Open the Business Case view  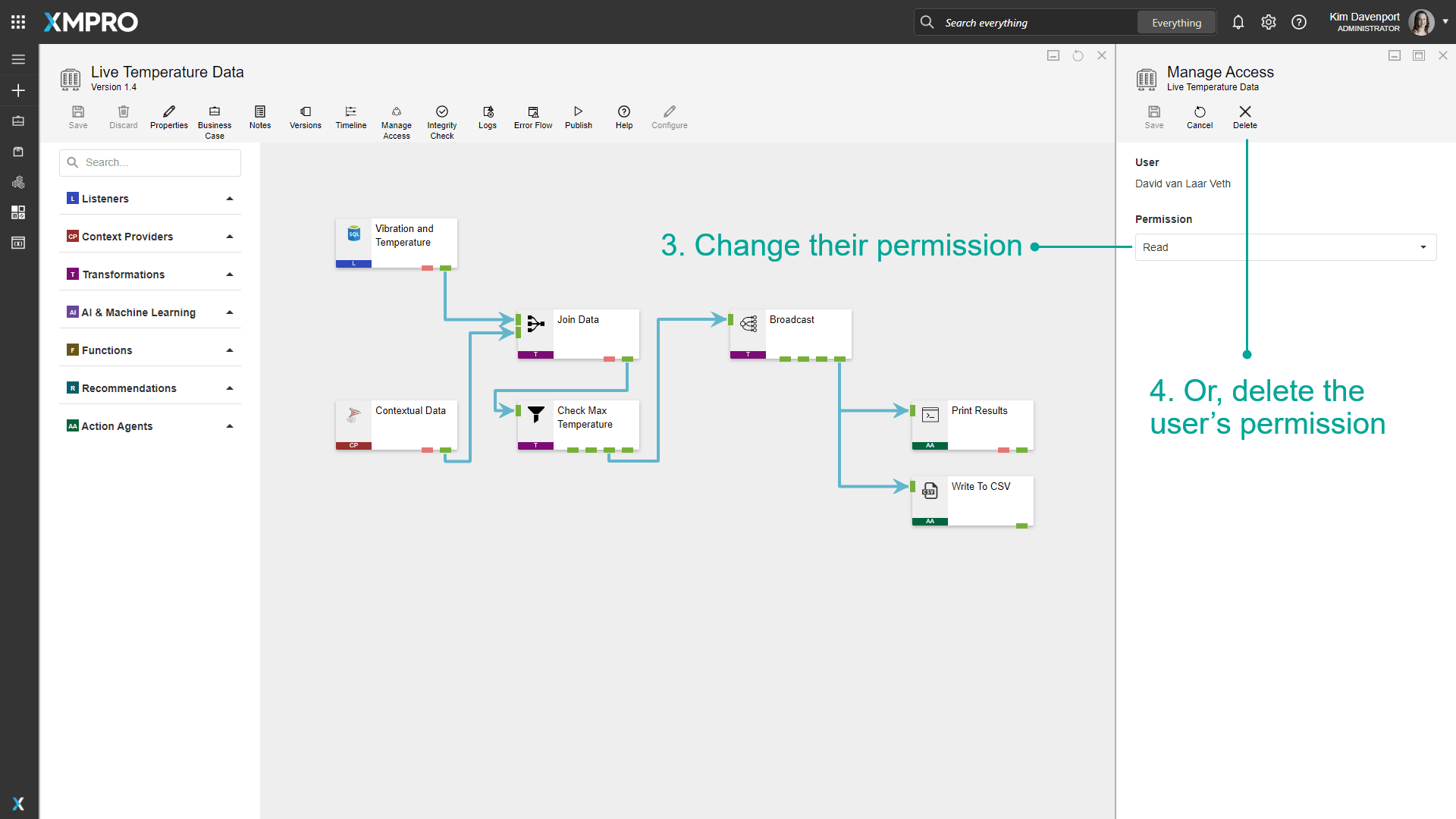tap(215, 120)
